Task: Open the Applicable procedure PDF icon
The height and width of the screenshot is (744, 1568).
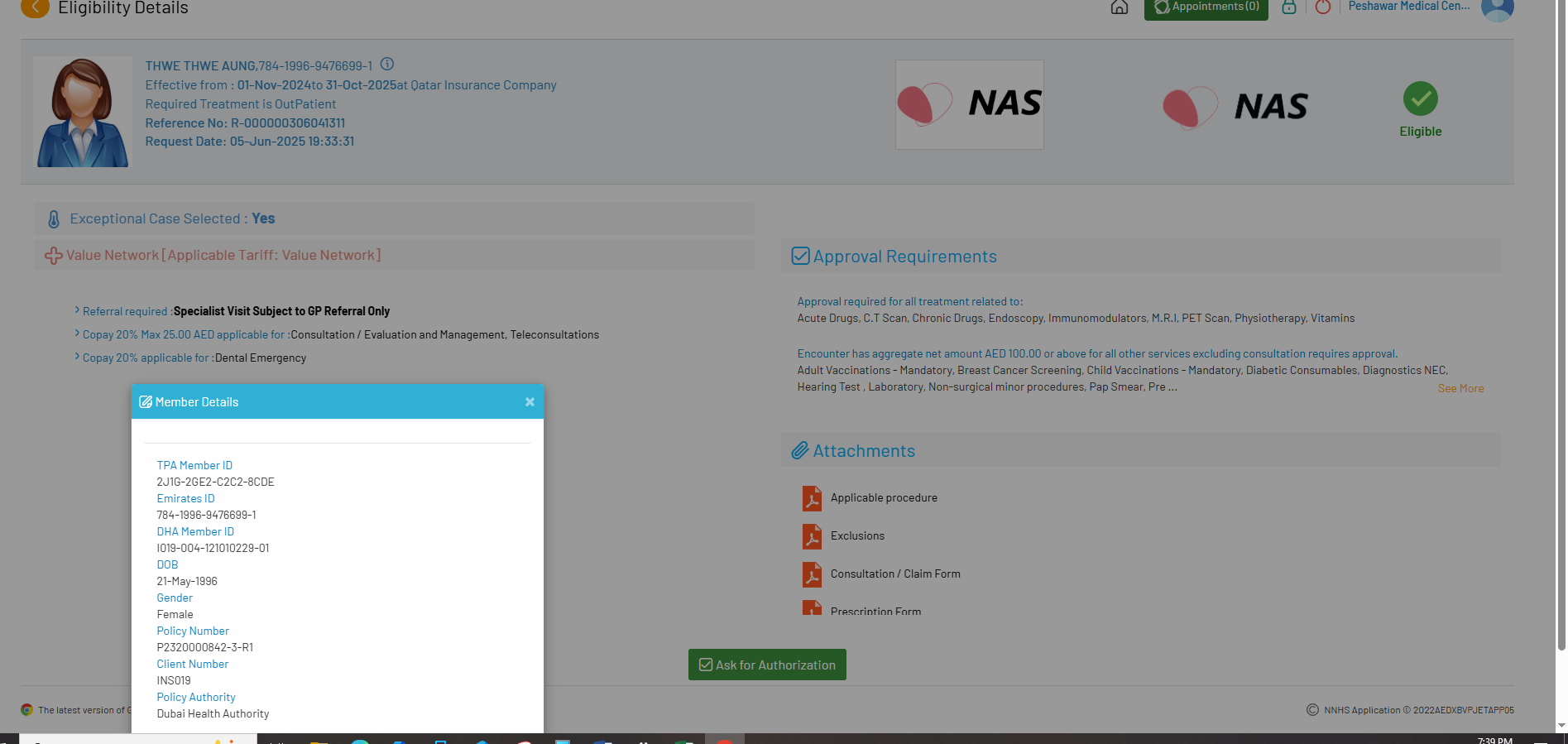Action: pyautogui.click(x=812, y=498)
